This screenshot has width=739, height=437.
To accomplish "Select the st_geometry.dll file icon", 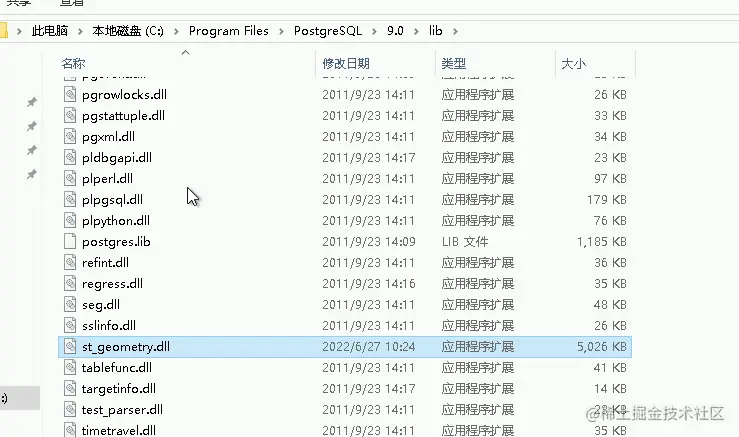I will click(70, 346).
